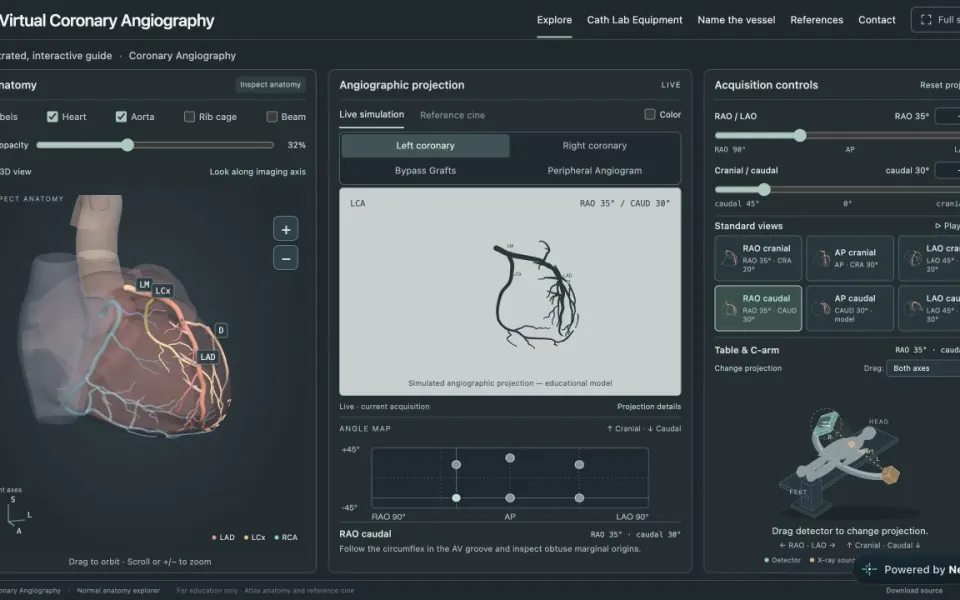
Task: Click the LIVE status label
Action: 670,85
